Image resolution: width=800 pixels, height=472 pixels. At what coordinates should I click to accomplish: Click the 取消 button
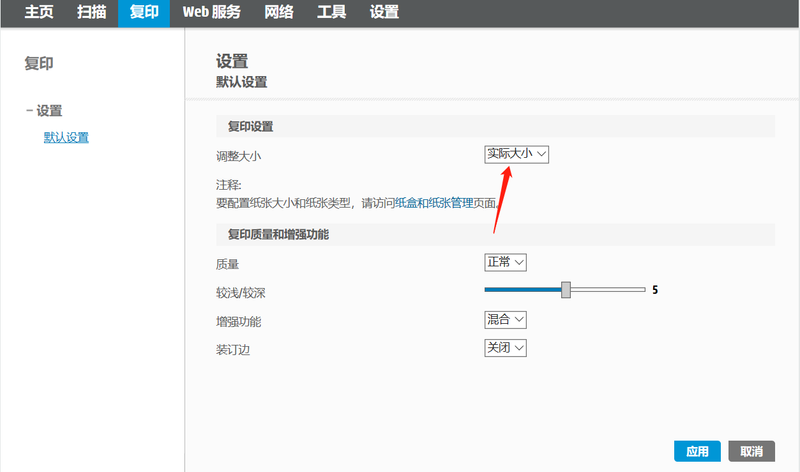point(752,452)
